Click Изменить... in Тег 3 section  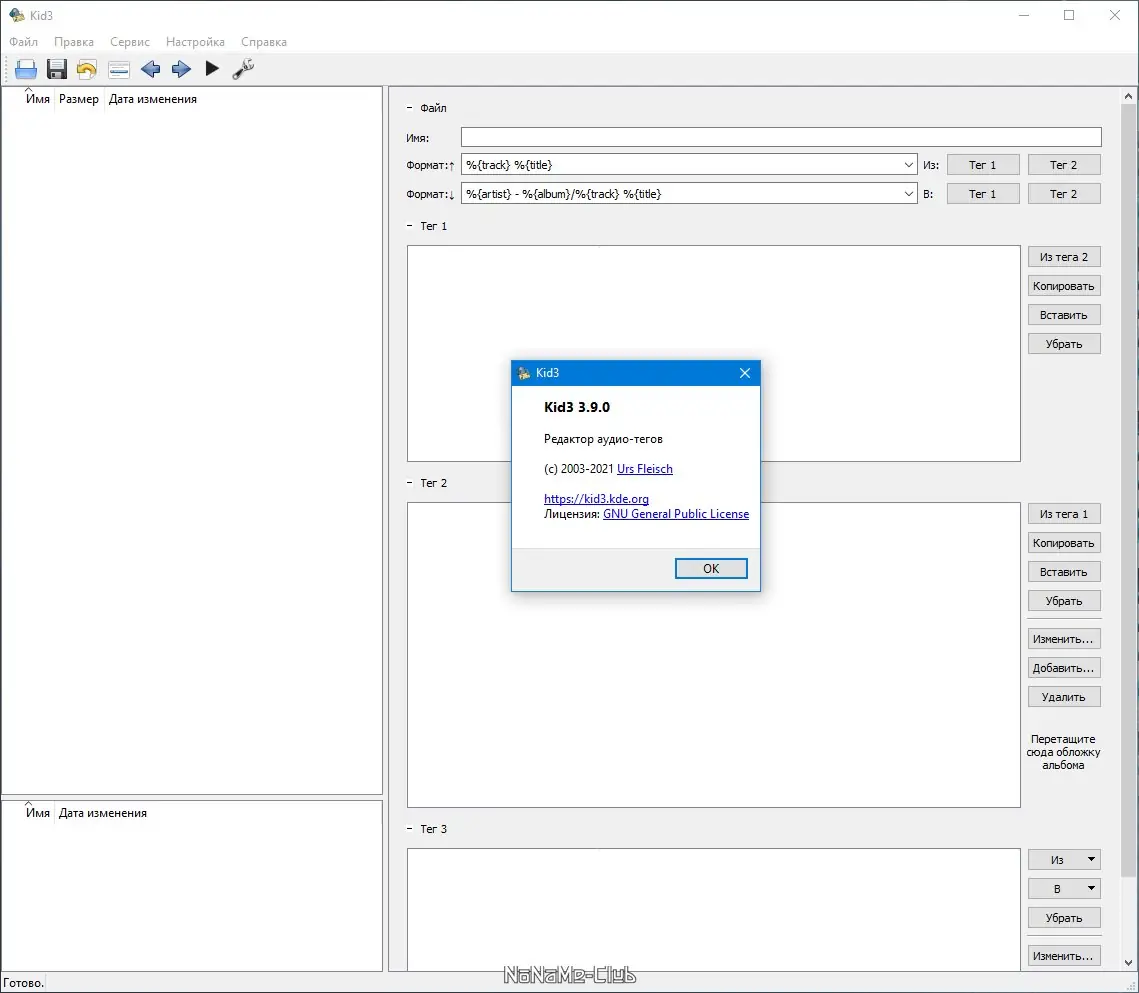tap(1064, 956)
